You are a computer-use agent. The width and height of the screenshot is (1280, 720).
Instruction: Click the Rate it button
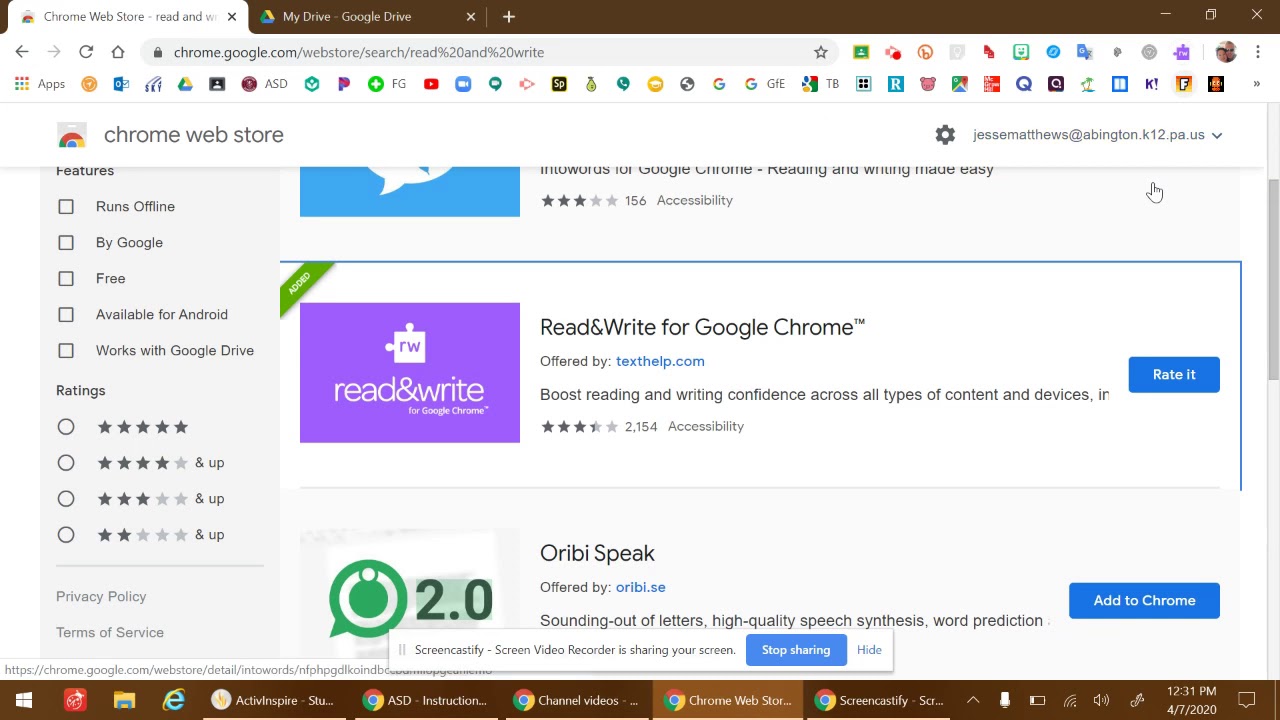(x=1174, y=374)
